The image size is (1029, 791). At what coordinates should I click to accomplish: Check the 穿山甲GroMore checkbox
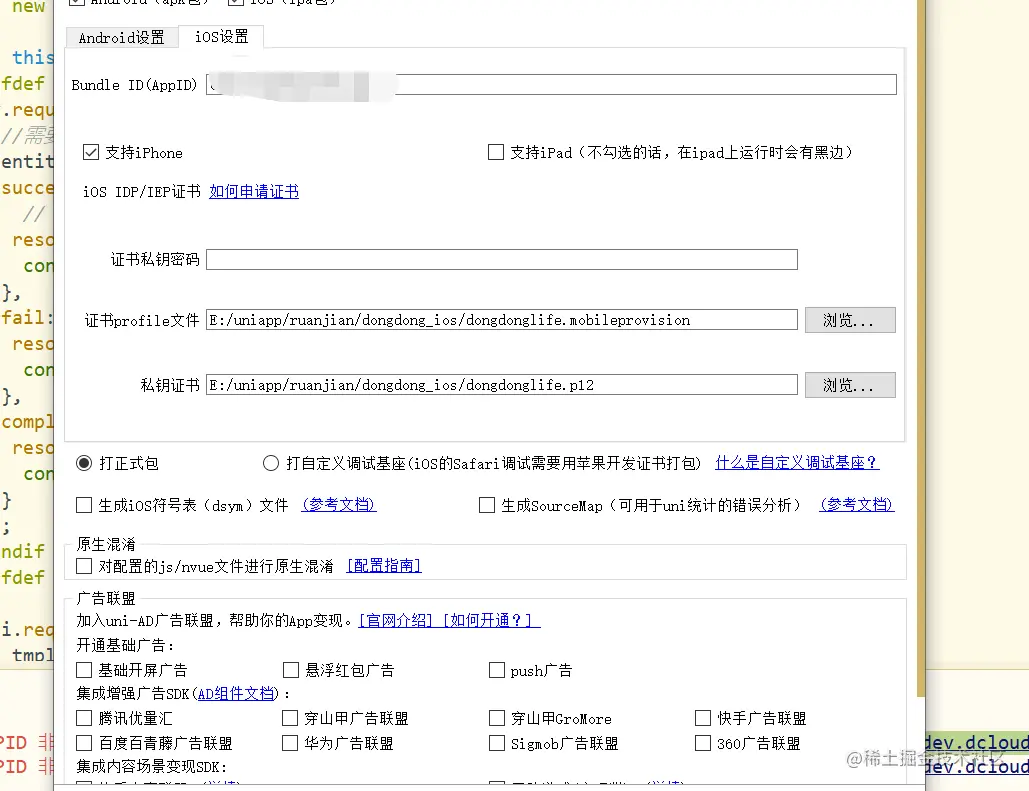(497, 718)
